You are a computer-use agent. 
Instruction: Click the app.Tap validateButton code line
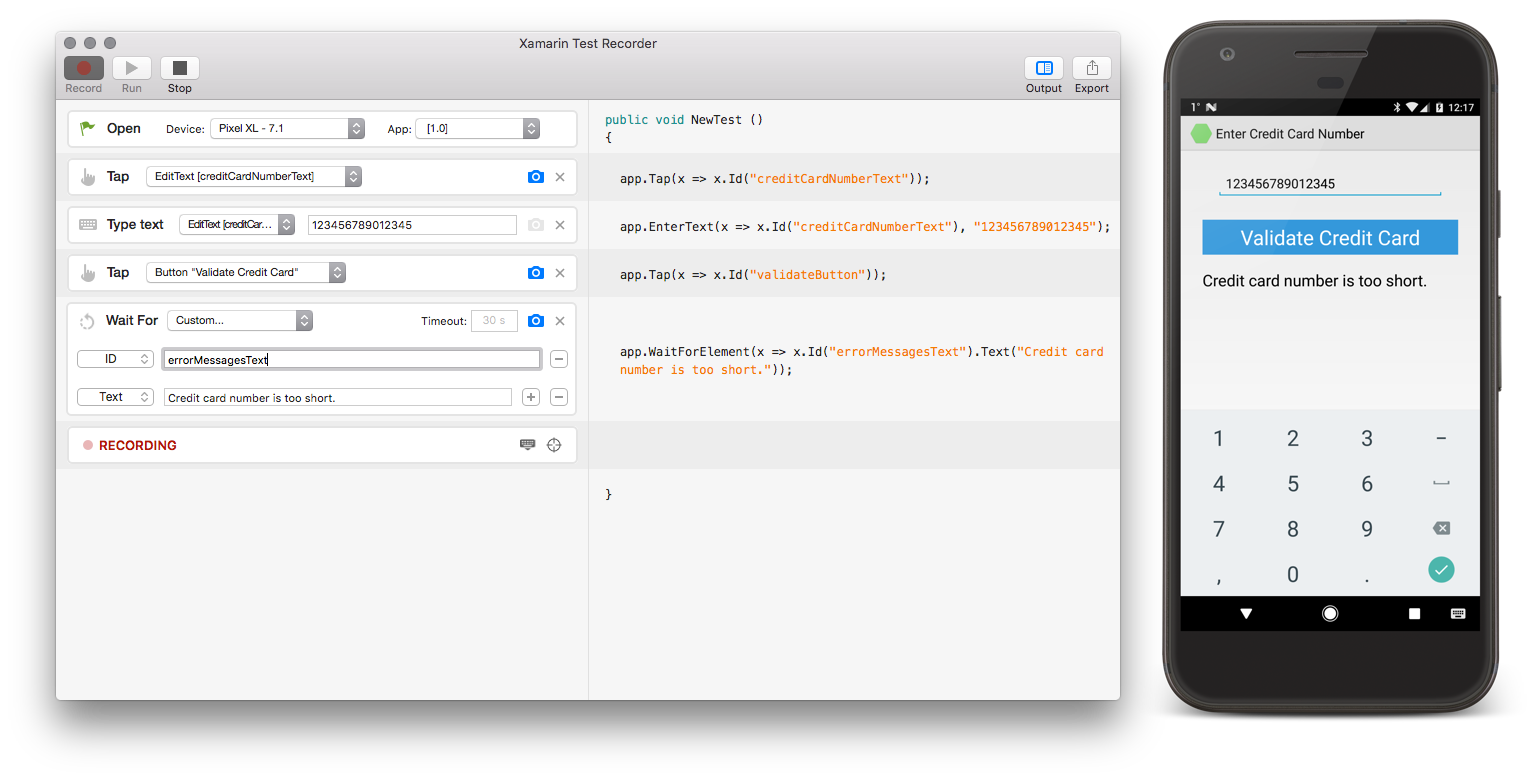753,275
